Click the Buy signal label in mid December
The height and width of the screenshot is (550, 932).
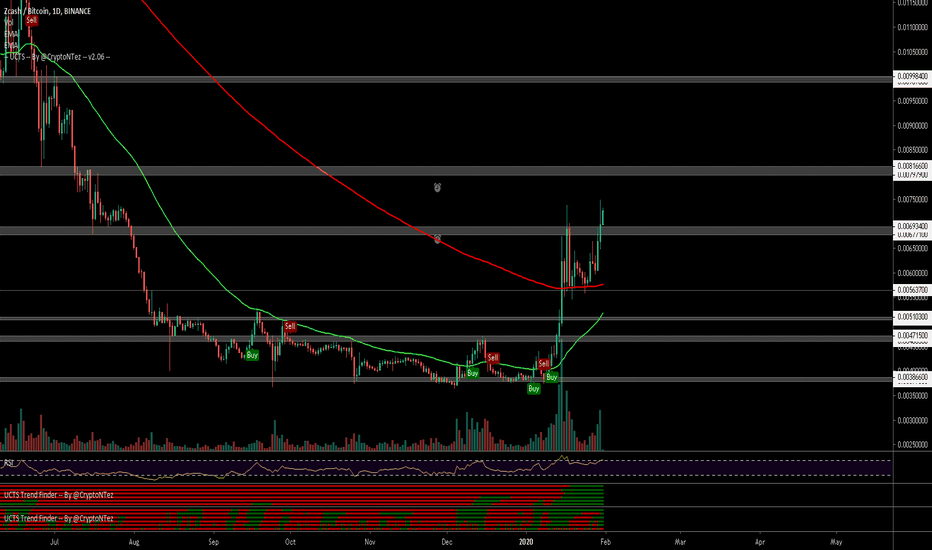(473, 373)
